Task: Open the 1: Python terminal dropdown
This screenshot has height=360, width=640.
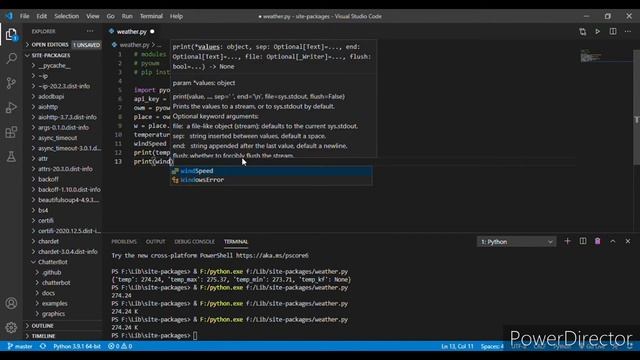Action: [x=516, y=242]
